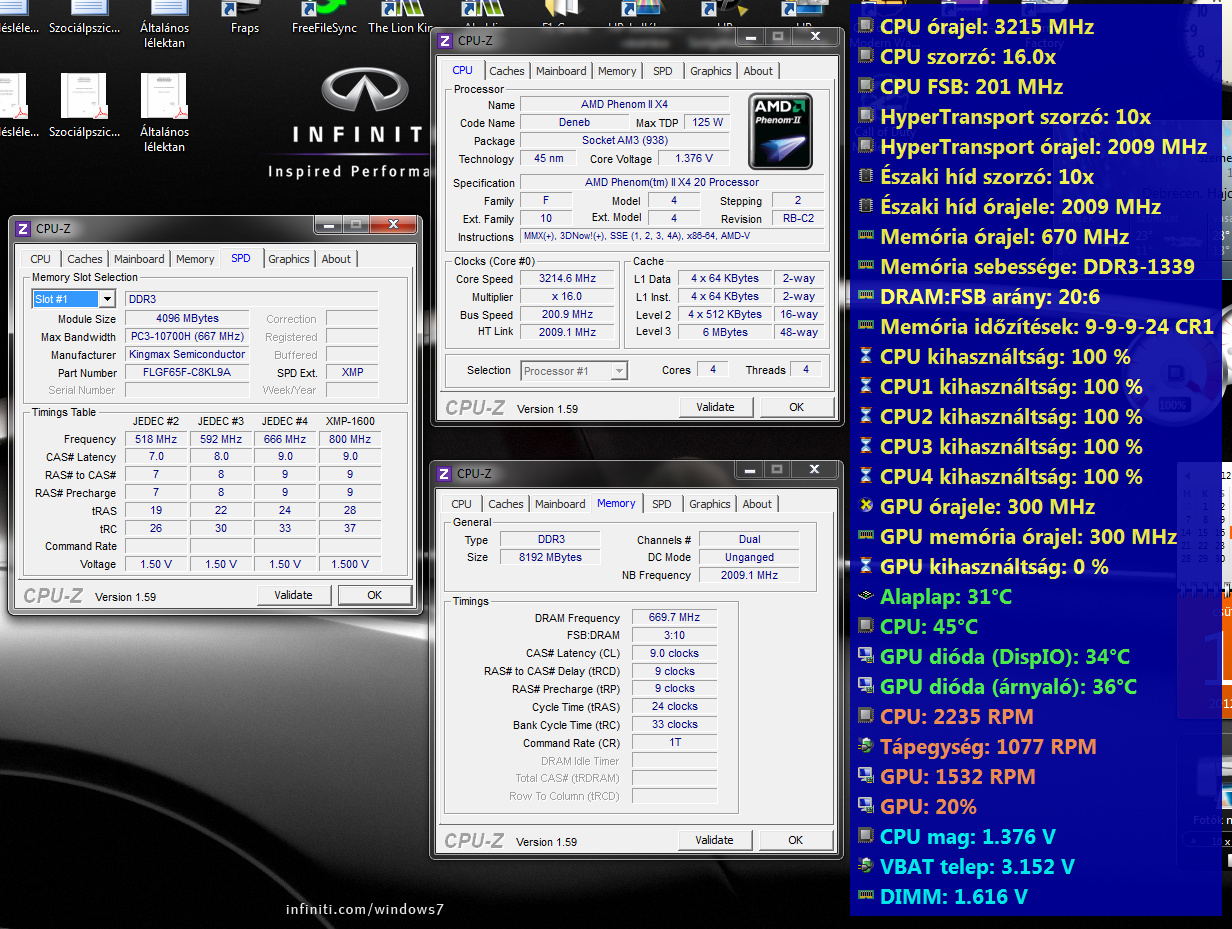
Task: Click the CPU-Z title icon in the Memory window
Action: click(x=445, y=473)
